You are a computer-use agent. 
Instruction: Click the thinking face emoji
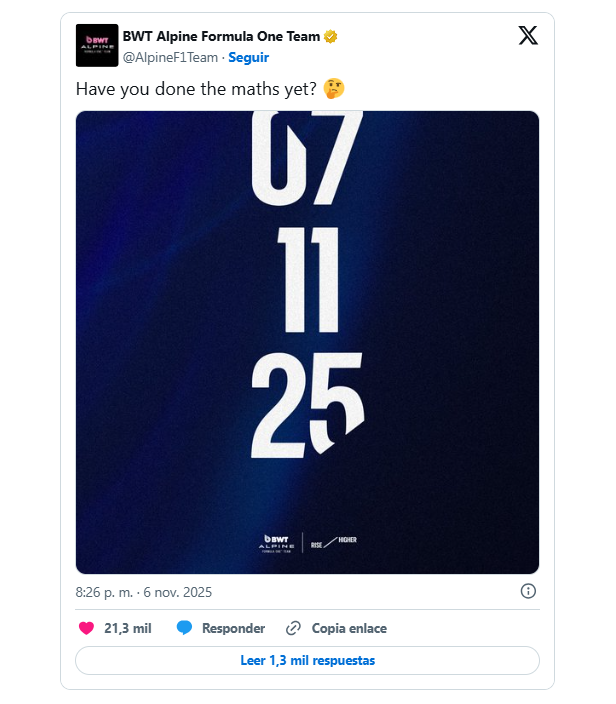[x=334, y=88]
